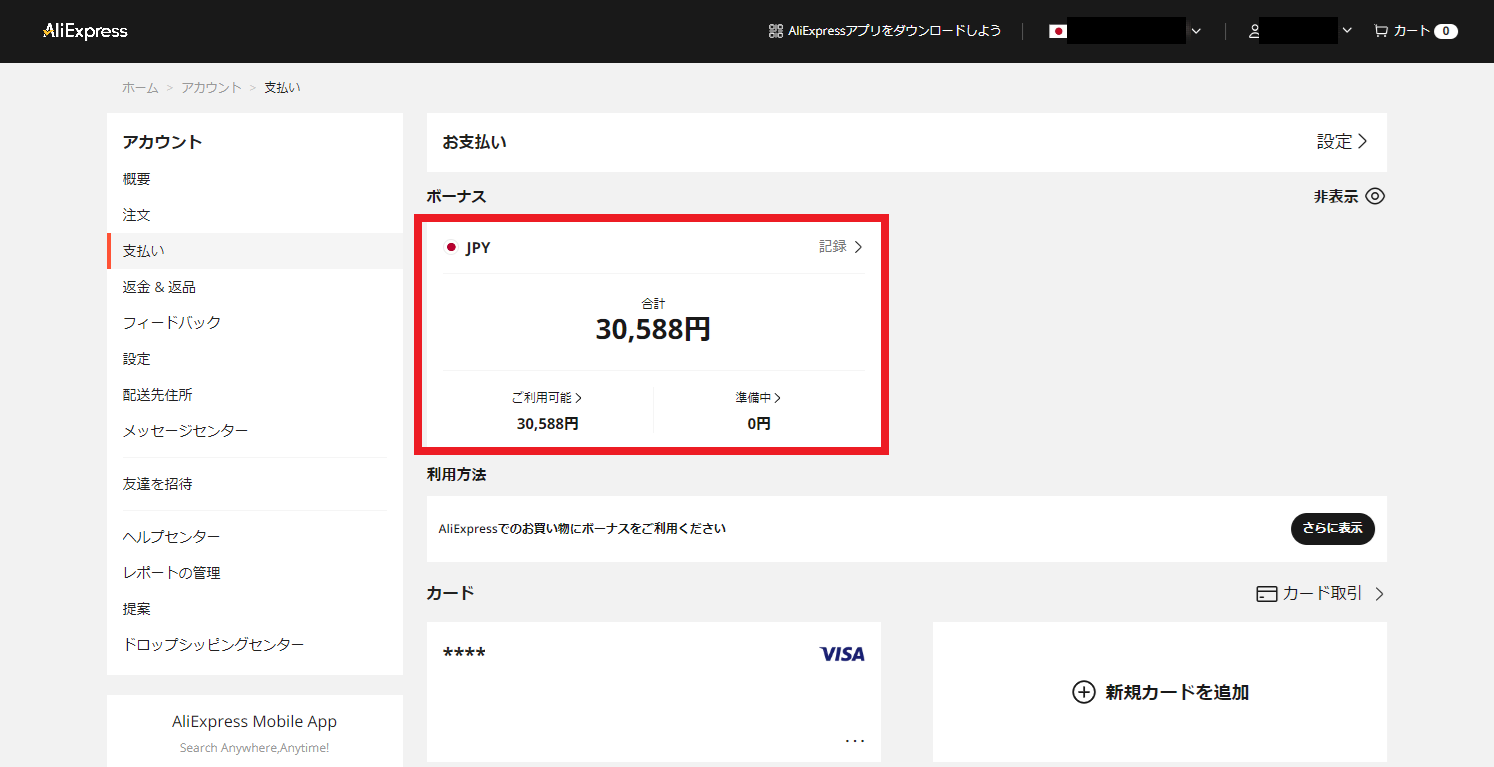Open the VISA card options via the ellipsis
Image resolution: width=1494 pixels, height=767 pixels.
coord(855,740)
